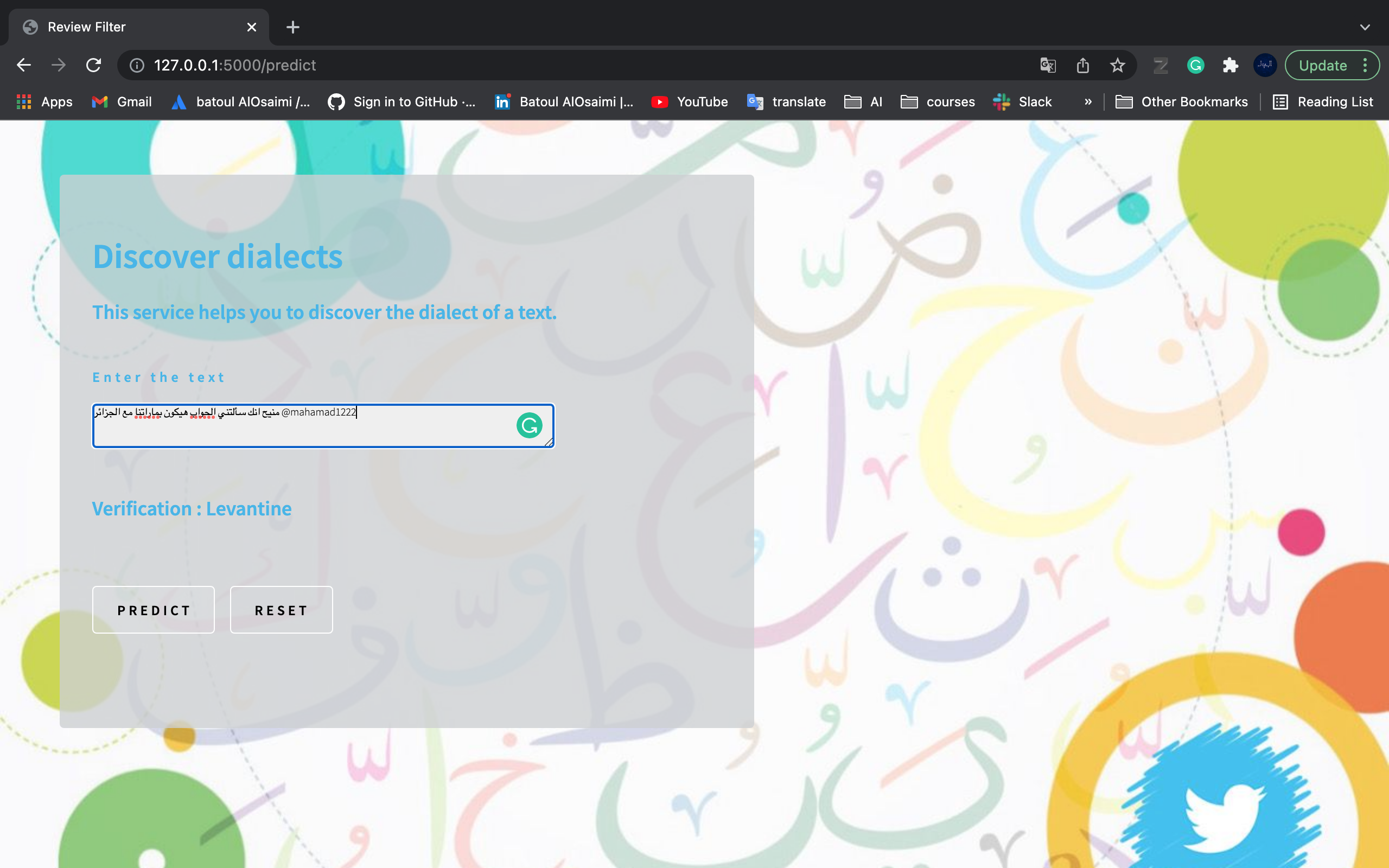The image size is (1389, 868).
Task: Expand hidden bookmarks with double chevron
Action: [1088, 102]
